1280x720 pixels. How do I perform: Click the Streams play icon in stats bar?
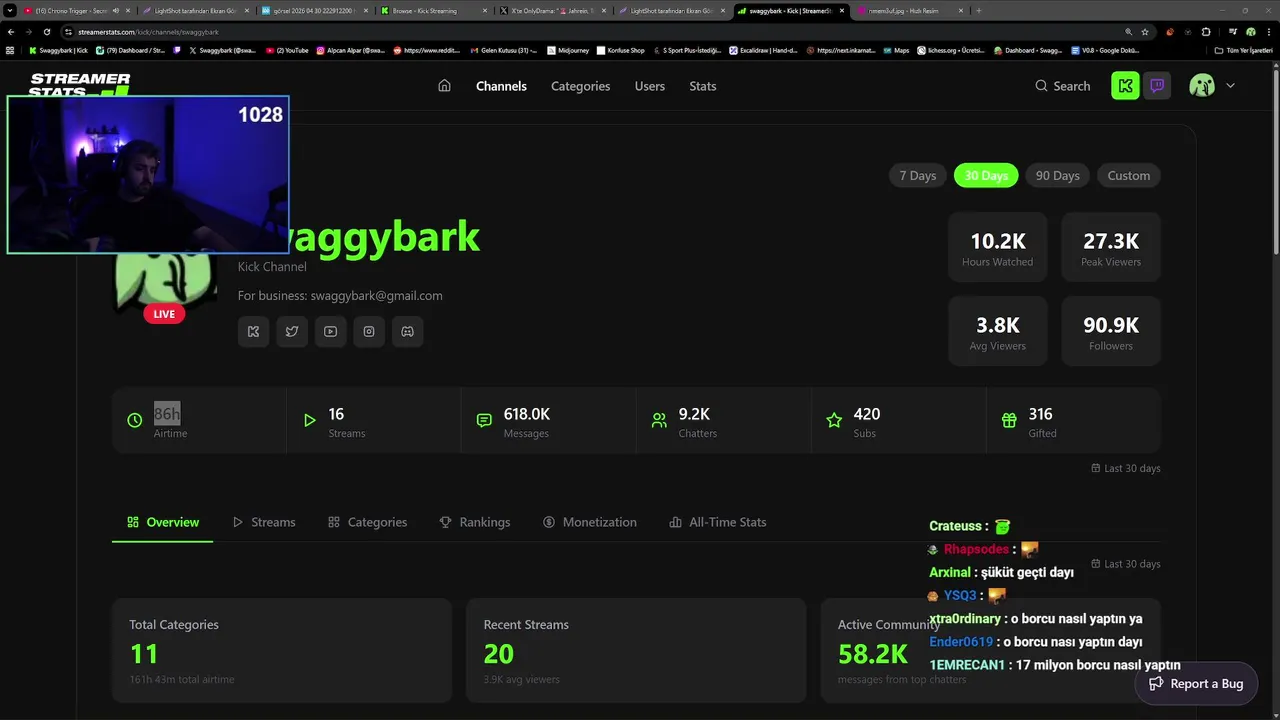(310, 421)
